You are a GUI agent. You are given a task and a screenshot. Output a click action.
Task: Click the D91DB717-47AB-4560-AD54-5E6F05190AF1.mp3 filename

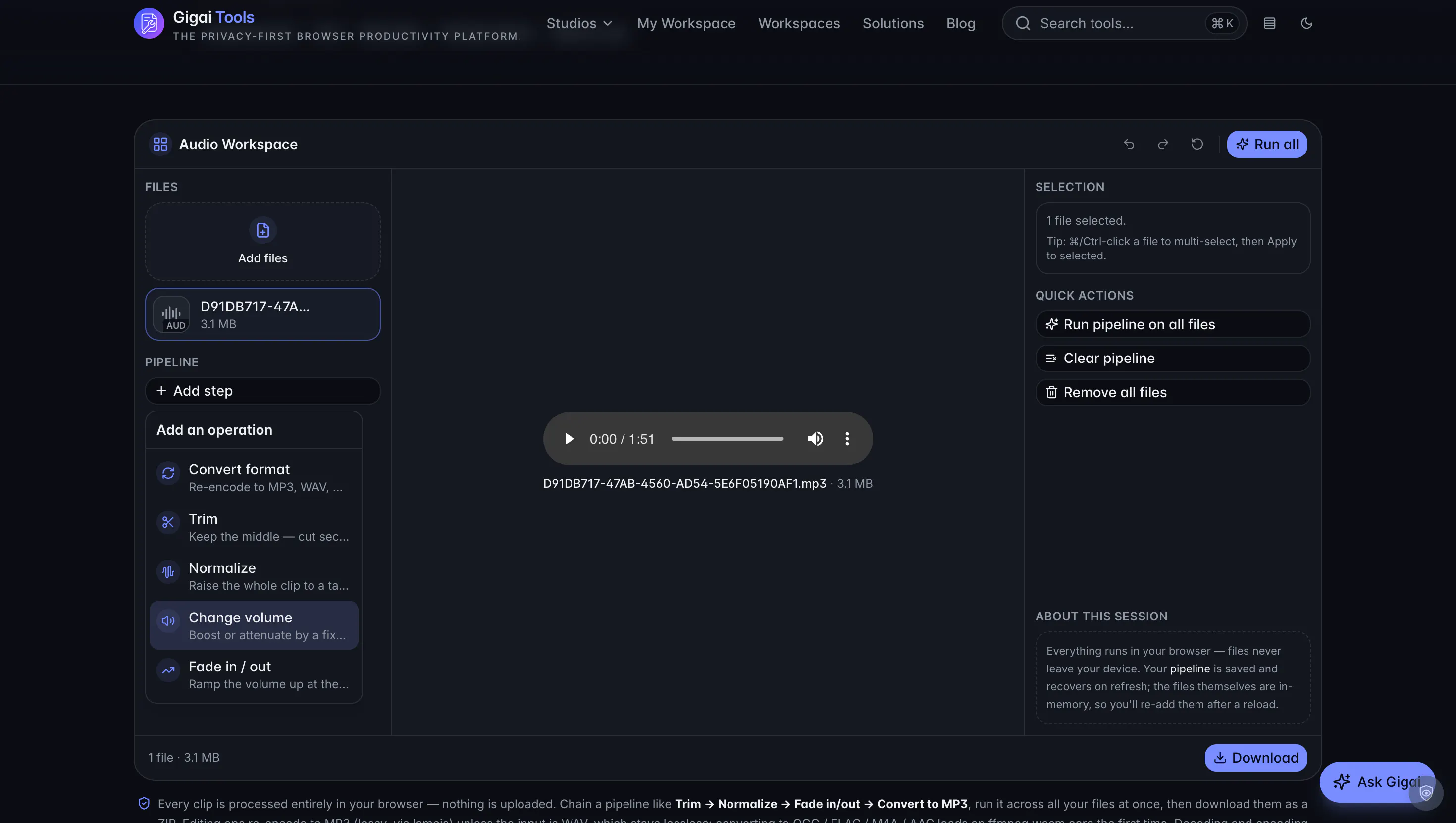point(684,484)
